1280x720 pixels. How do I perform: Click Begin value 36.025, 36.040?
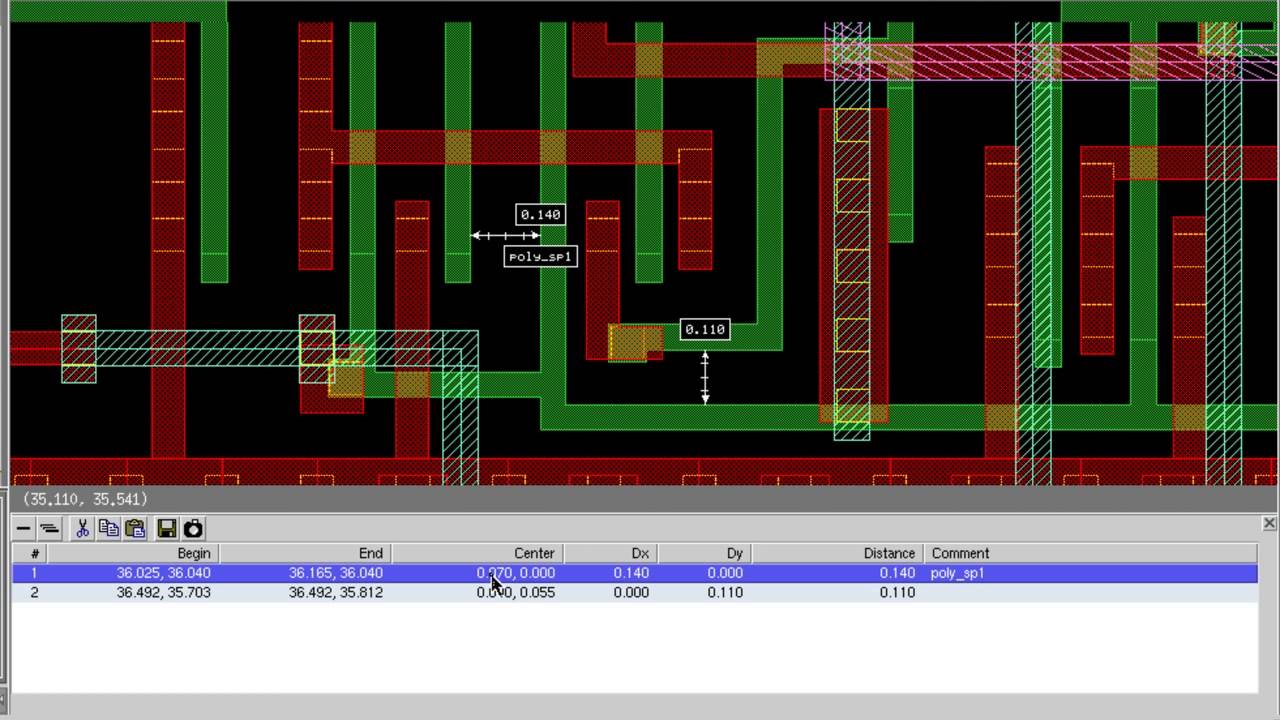point(163,573)
